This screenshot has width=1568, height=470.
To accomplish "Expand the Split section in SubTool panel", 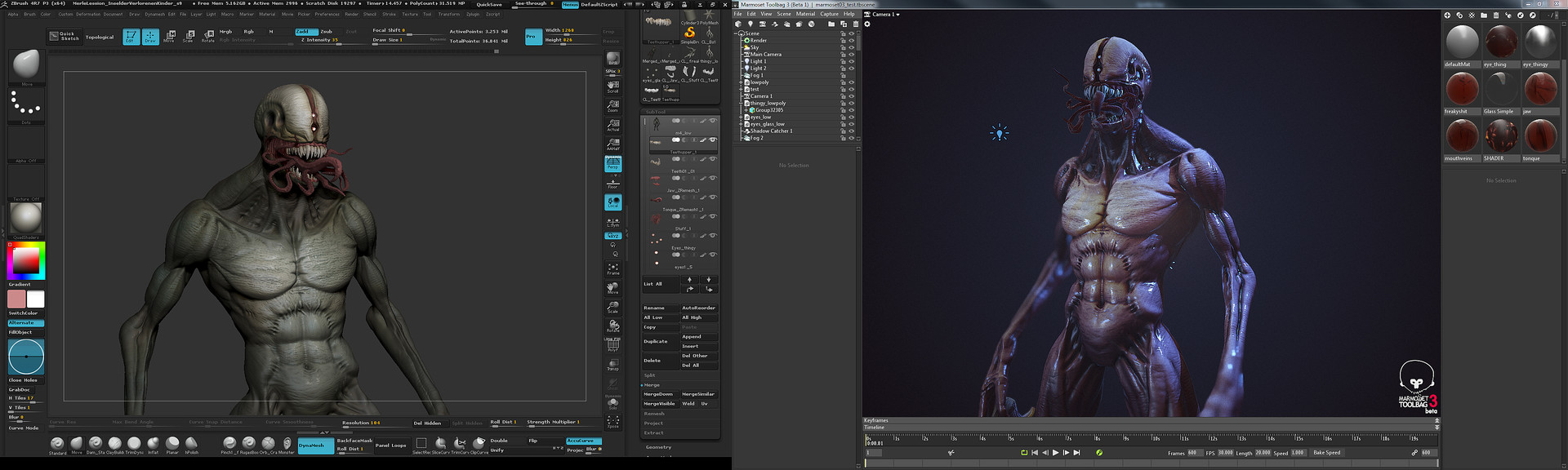I will 650,375.
